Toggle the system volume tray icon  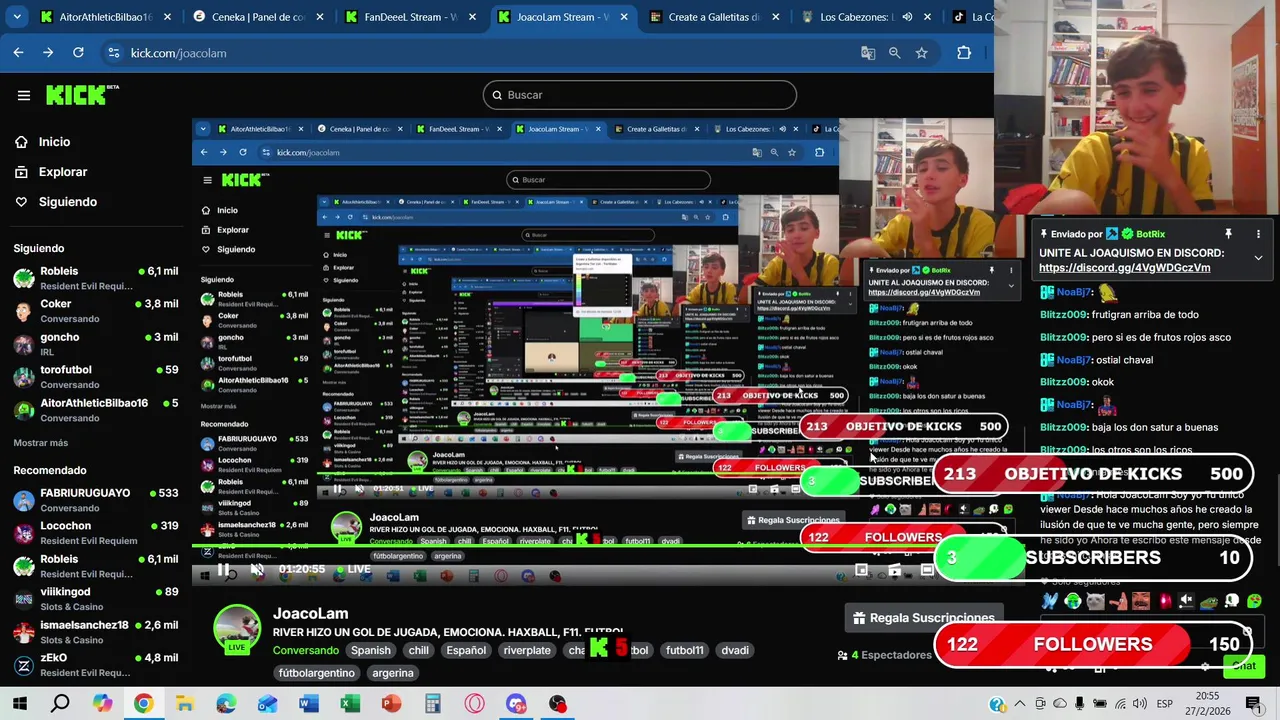tap(1138, 704)
